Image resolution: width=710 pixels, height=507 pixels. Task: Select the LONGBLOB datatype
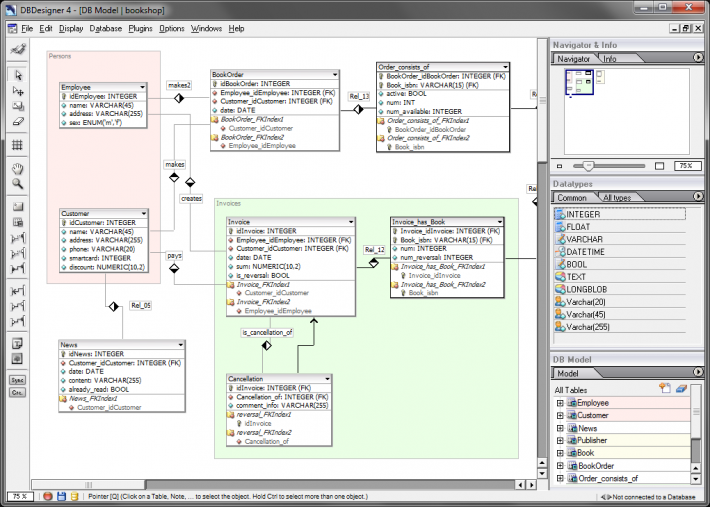point(619,289)
